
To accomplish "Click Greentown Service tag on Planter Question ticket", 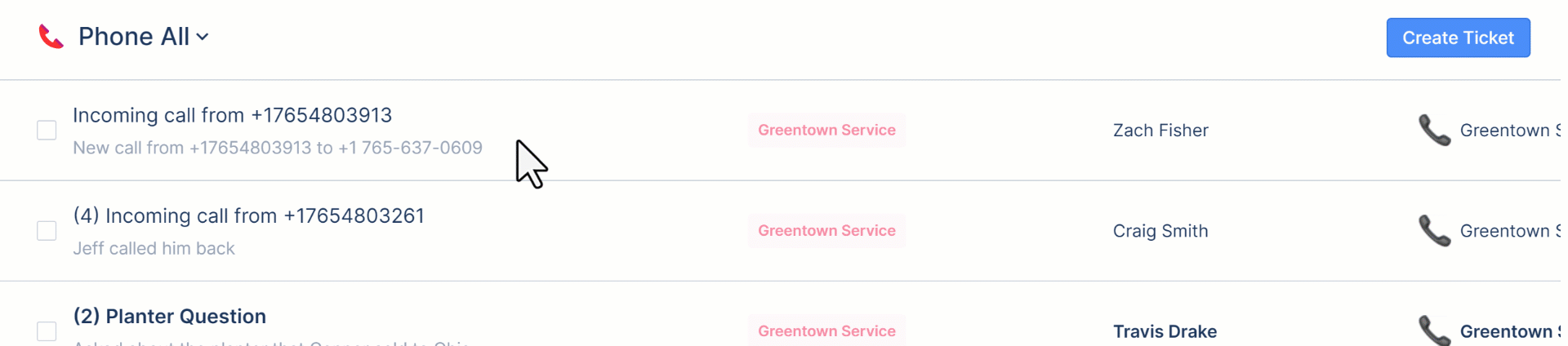I will (826, 330).
